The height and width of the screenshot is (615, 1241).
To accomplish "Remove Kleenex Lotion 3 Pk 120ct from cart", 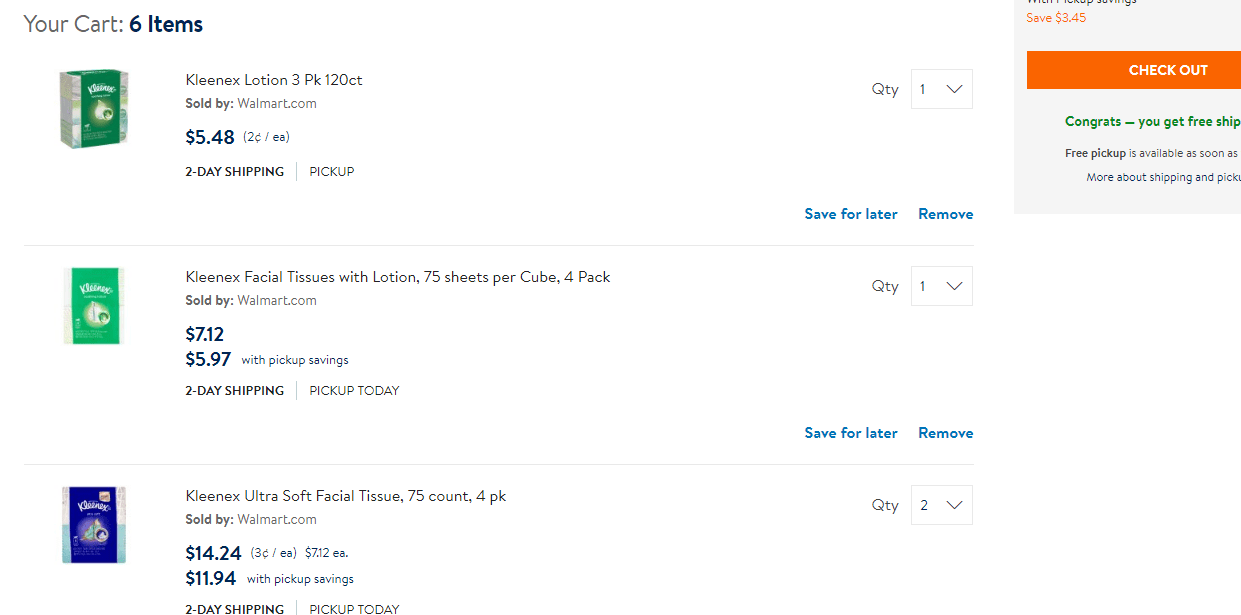I will pyautogui.click(x=945, y=214).
